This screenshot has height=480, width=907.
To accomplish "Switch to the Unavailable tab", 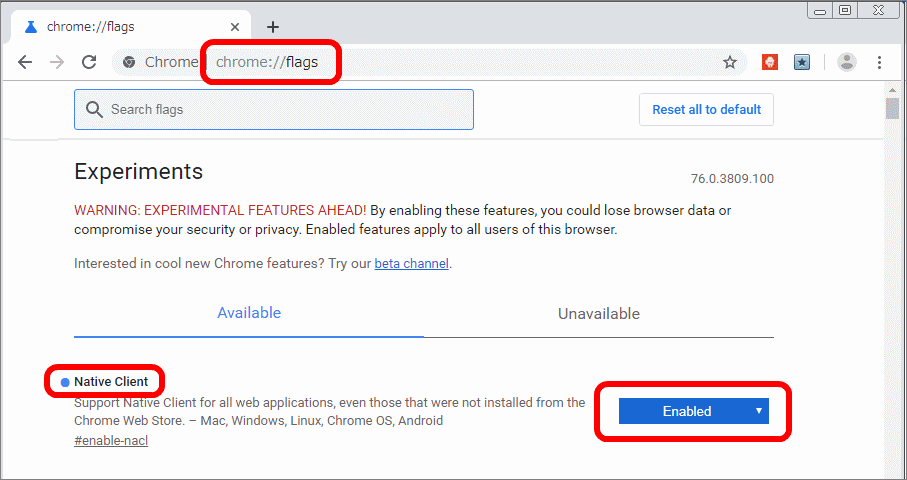I will (598, 314).
